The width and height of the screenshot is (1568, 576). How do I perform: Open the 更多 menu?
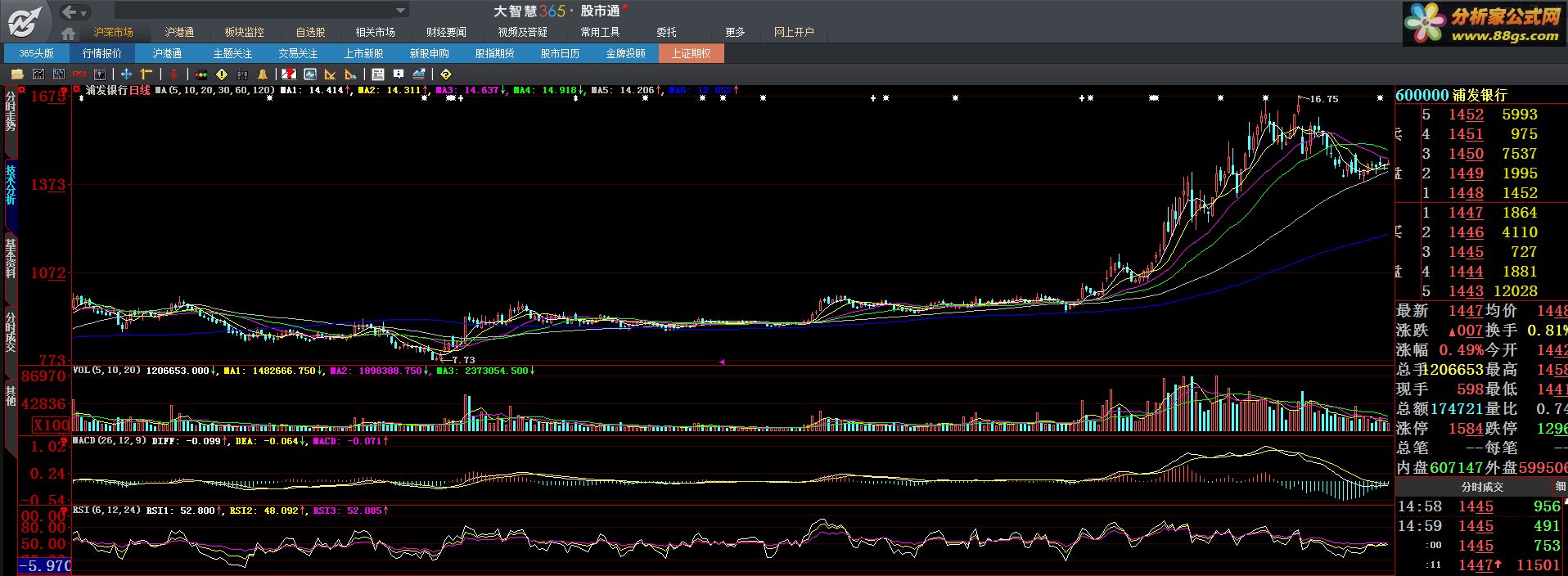(x=735, y=32)
